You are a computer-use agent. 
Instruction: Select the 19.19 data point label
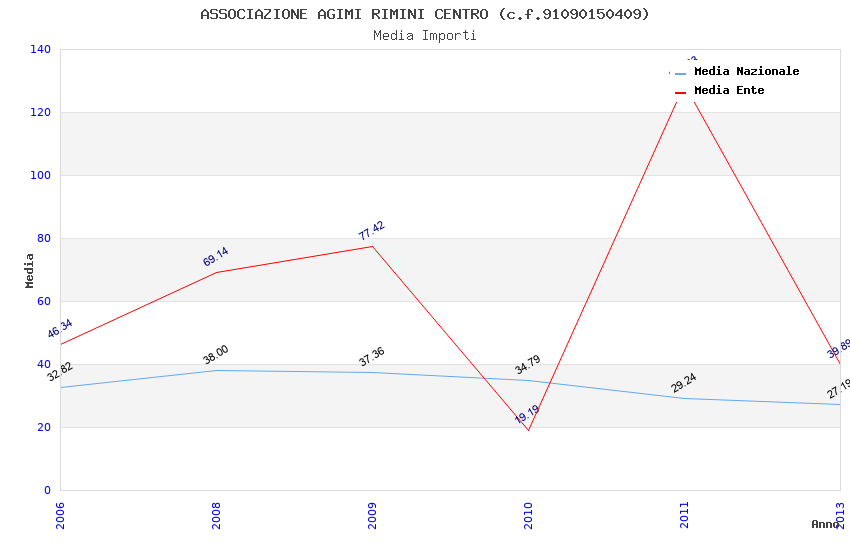click(527, 414)
